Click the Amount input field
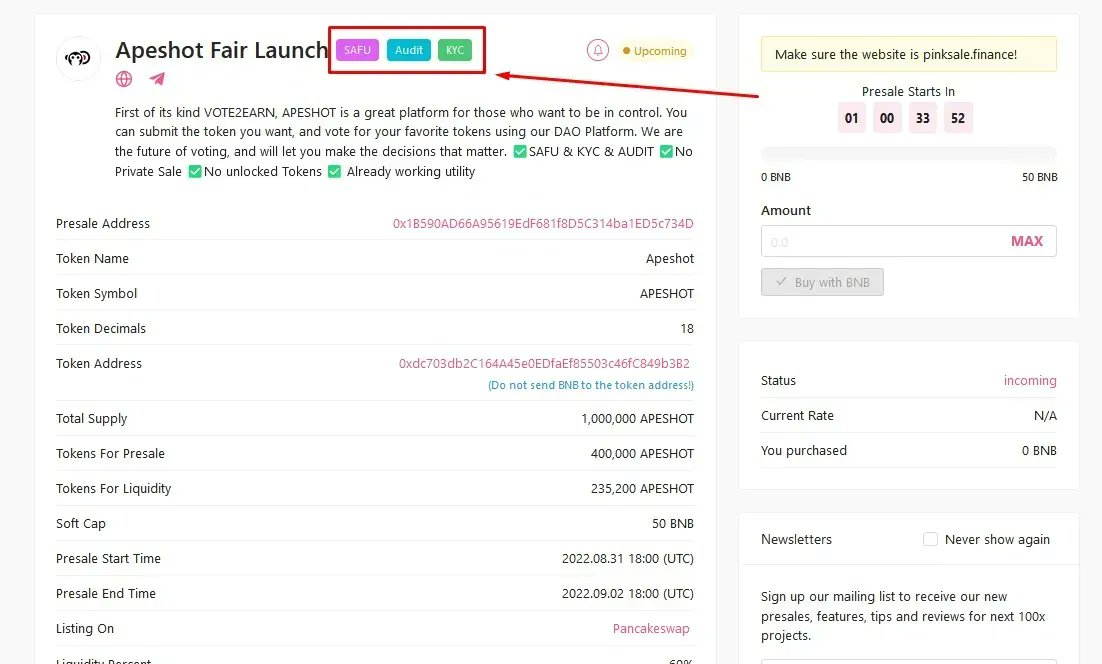This screenshot has width=1102, height=664. pyautogui.click(x=908, y=241)
